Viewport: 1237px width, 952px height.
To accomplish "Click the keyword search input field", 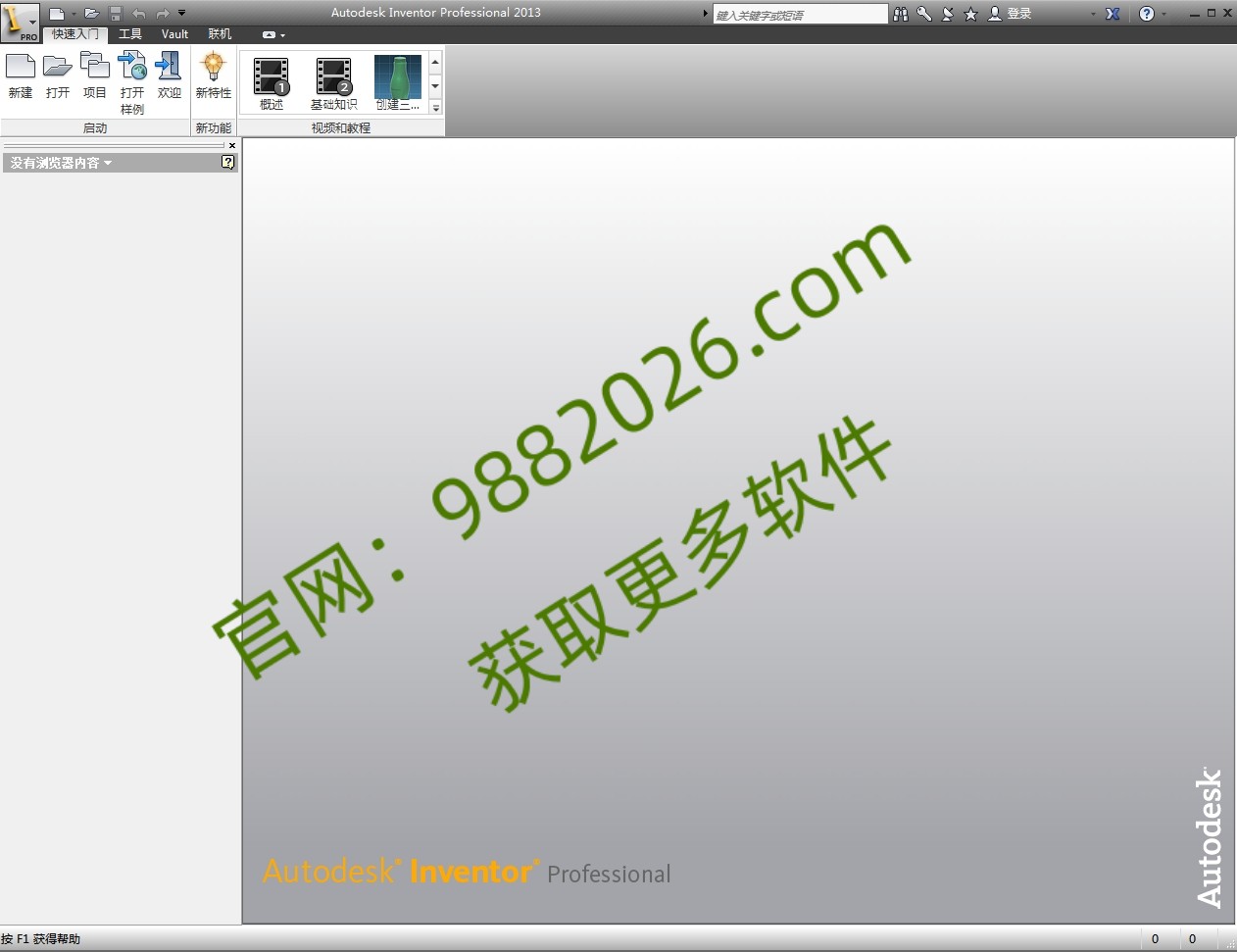I will (x=799, y=13).
